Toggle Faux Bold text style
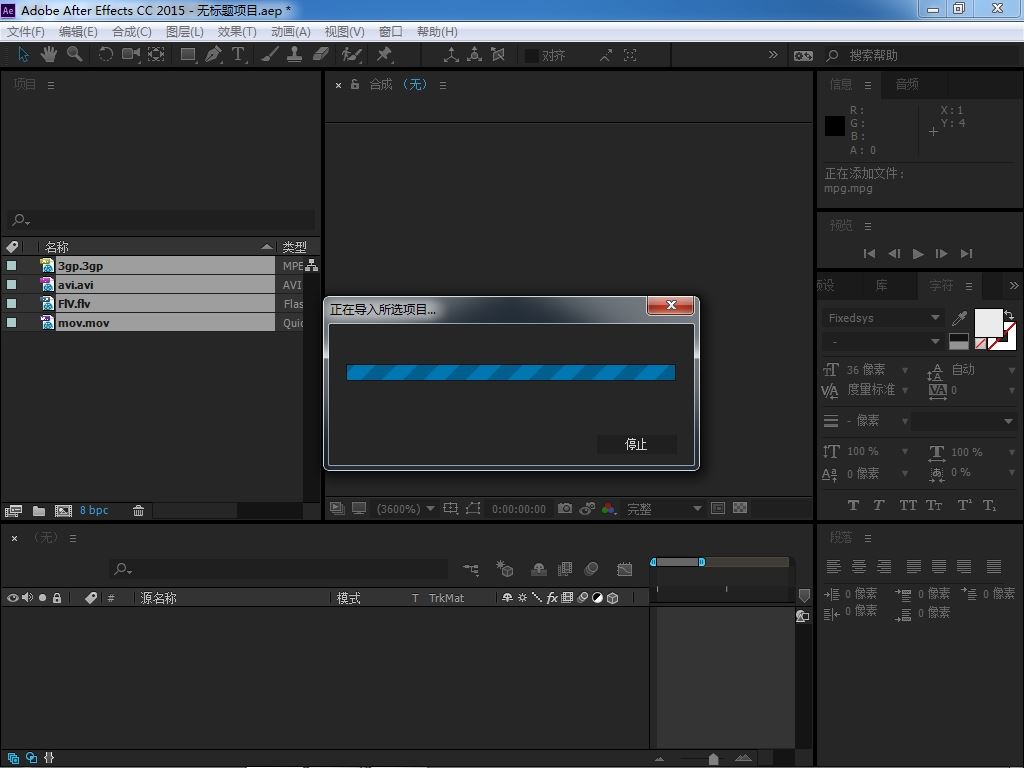 [853, 505]
